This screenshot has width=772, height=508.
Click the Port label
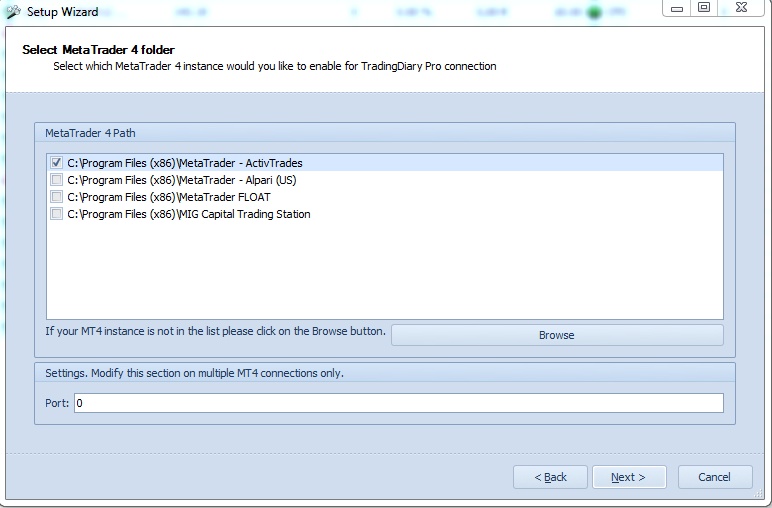[57, 403]
